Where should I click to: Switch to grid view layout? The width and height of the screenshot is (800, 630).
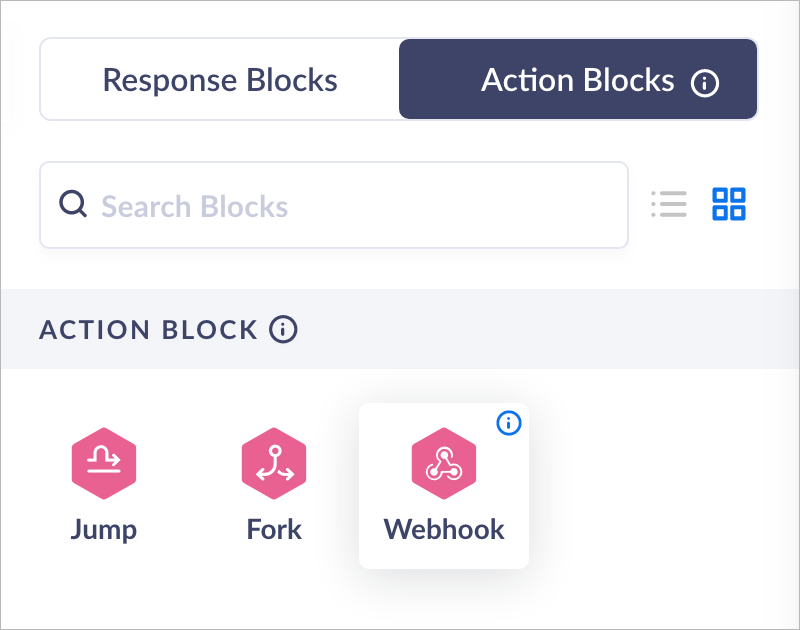[x=729, y=204]
